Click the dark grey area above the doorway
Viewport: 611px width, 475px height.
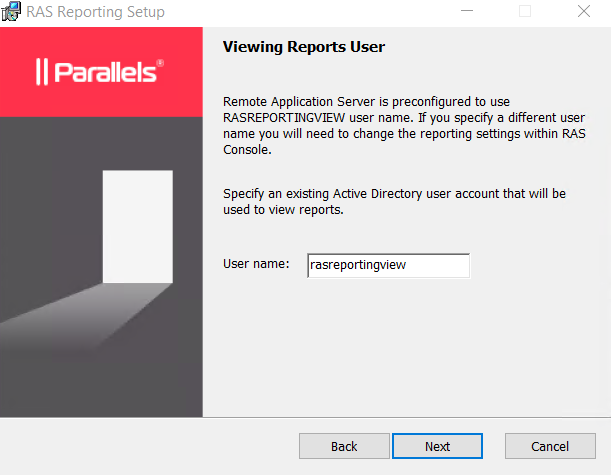tap(100, 140)
